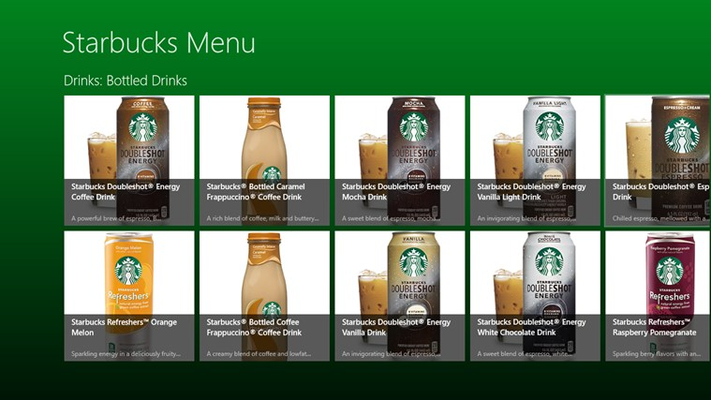
Task: Select Doubleshot Energy Vanilla Drink tile
Action: (400, 296)
